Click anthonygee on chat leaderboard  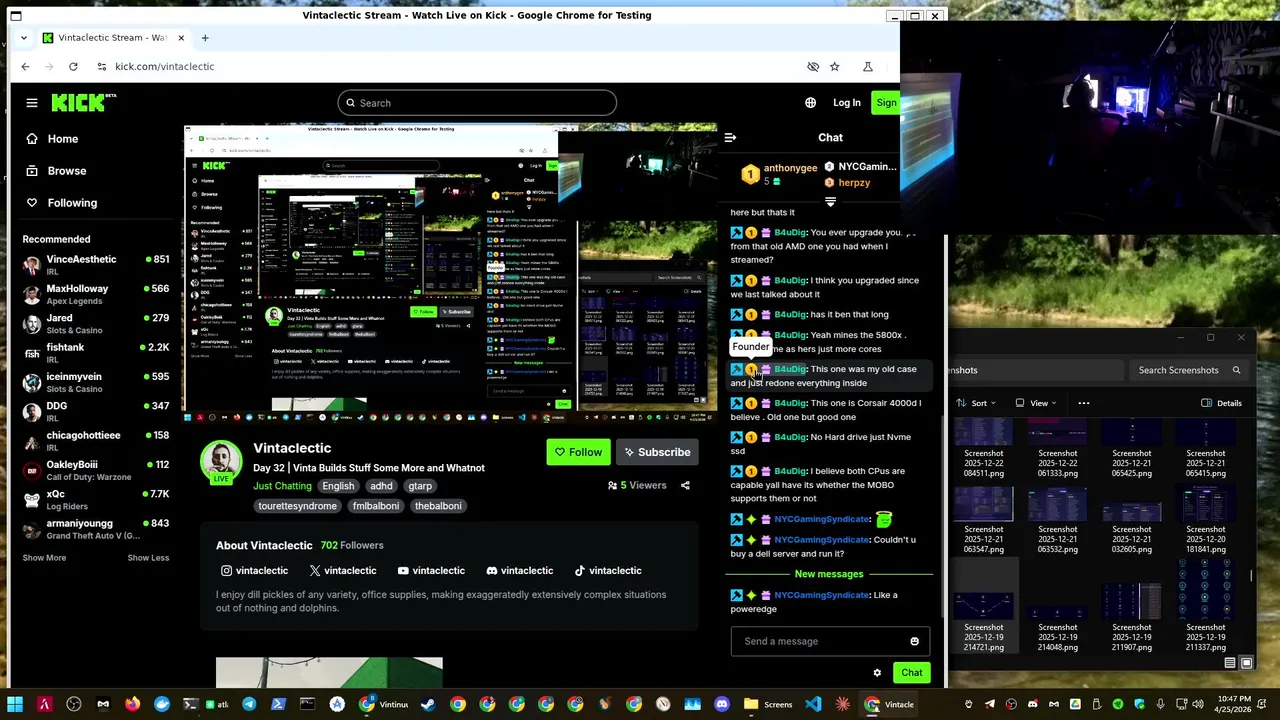[790, 168]
